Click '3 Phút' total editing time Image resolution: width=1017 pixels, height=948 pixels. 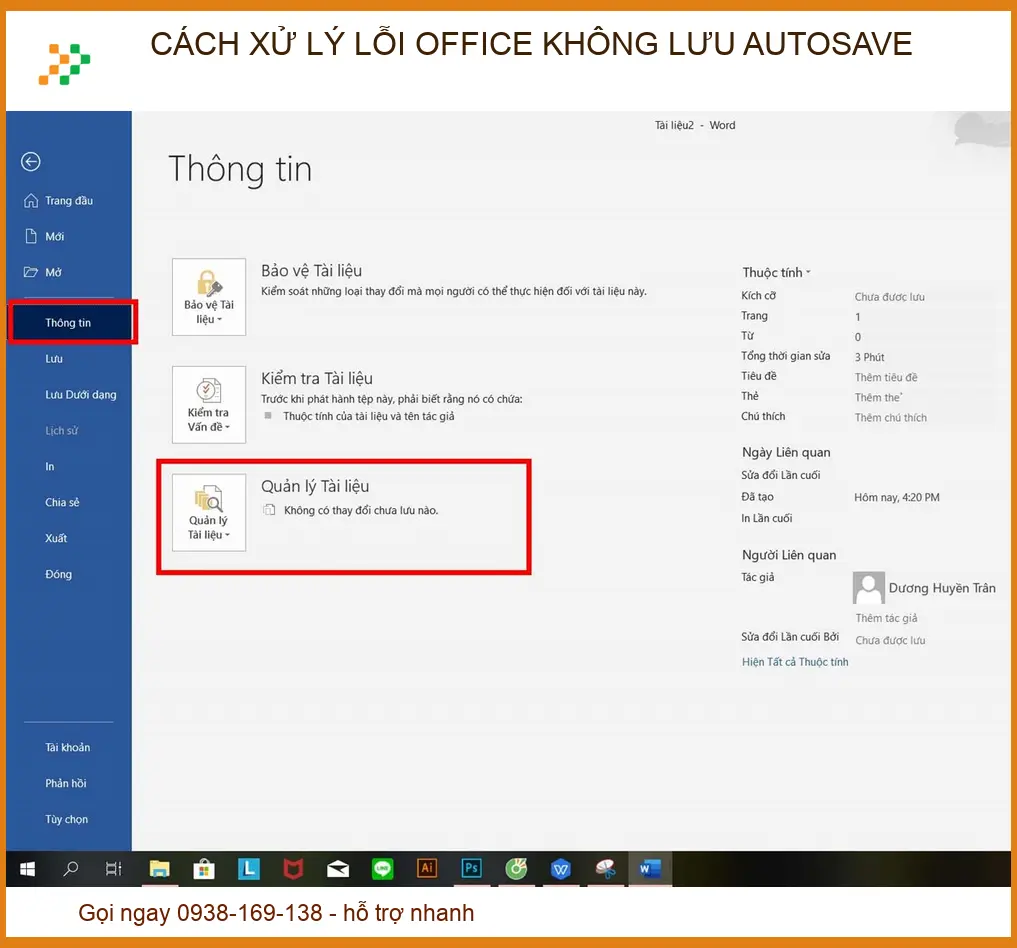pos(870,357)
